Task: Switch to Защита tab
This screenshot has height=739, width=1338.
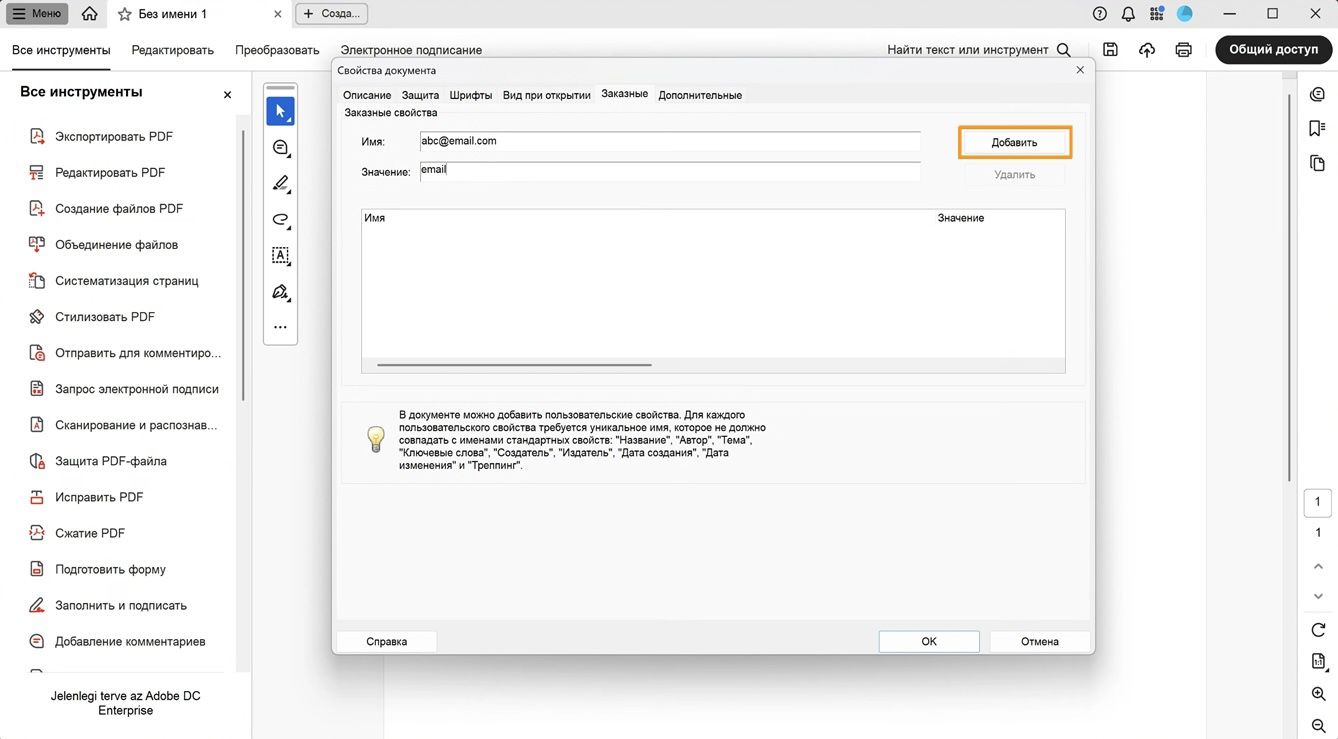Action: pos(420,95)
